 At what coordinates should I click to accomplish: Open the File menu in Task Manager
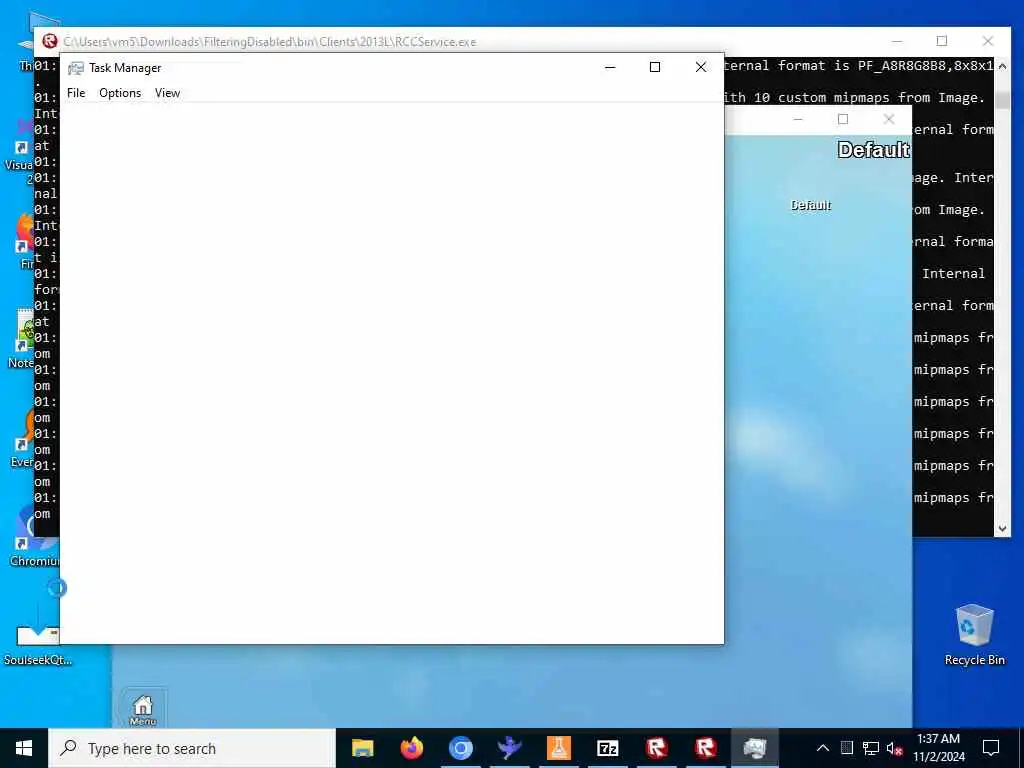76,93
